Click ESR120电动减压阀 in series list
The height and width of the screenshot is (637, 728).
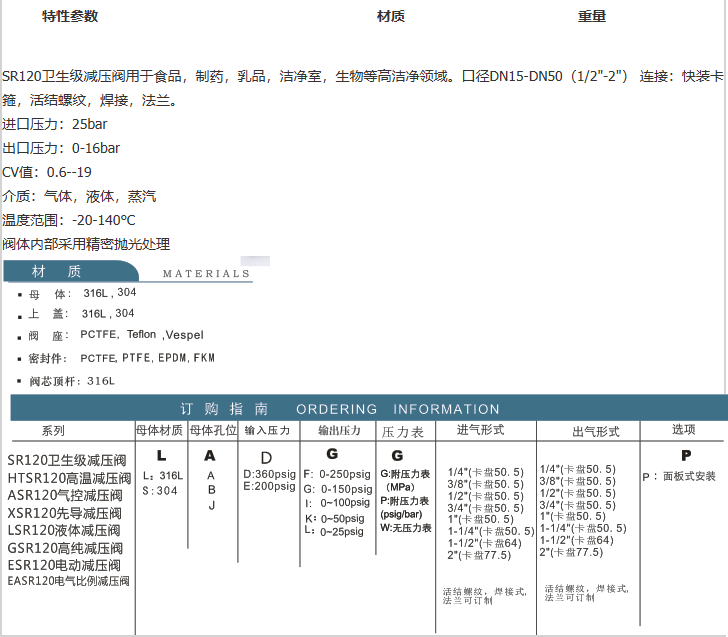pyautogui.click(x=64, y=565)
